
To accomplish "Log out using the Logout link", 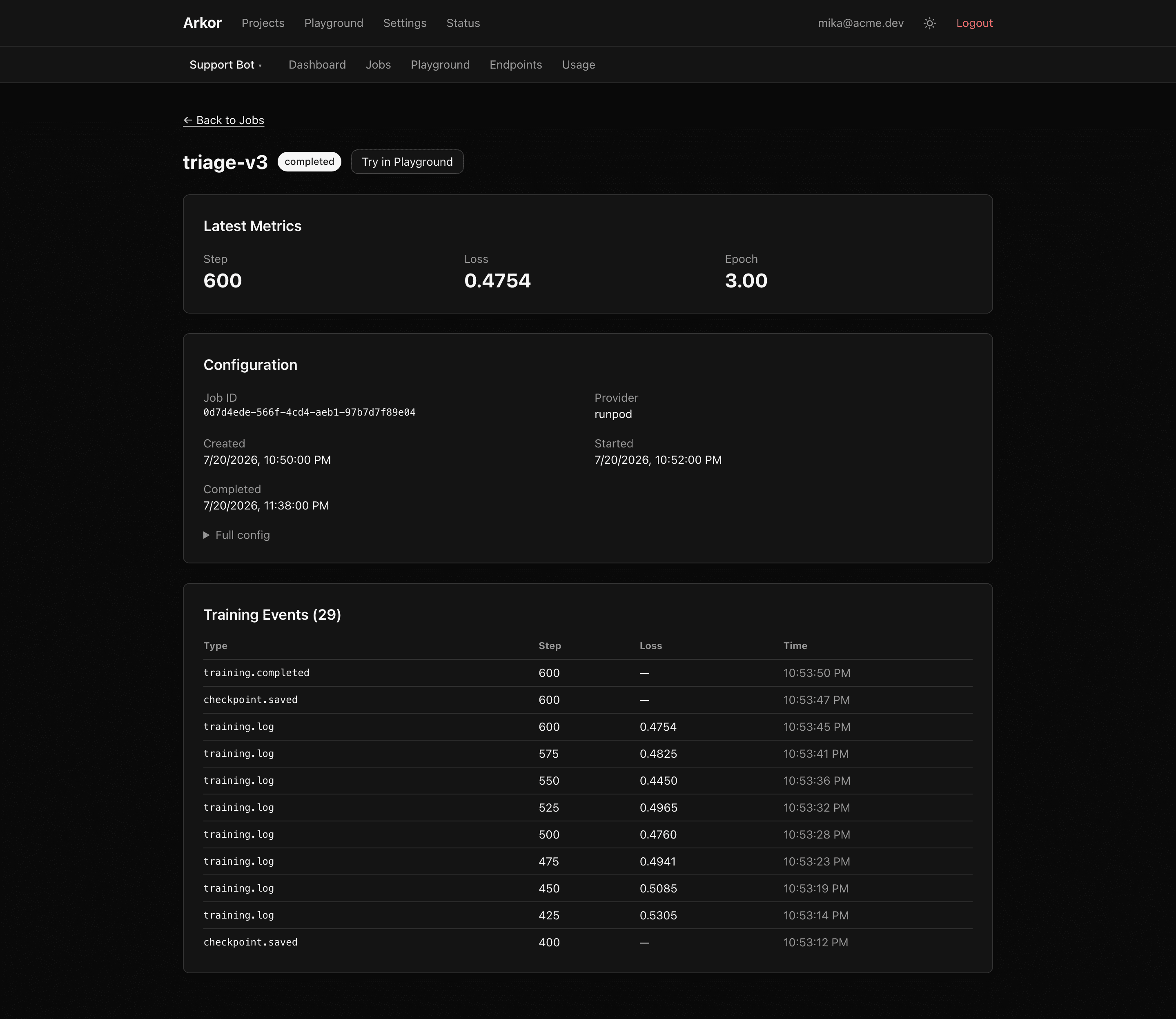I will (x=974, y=23).
